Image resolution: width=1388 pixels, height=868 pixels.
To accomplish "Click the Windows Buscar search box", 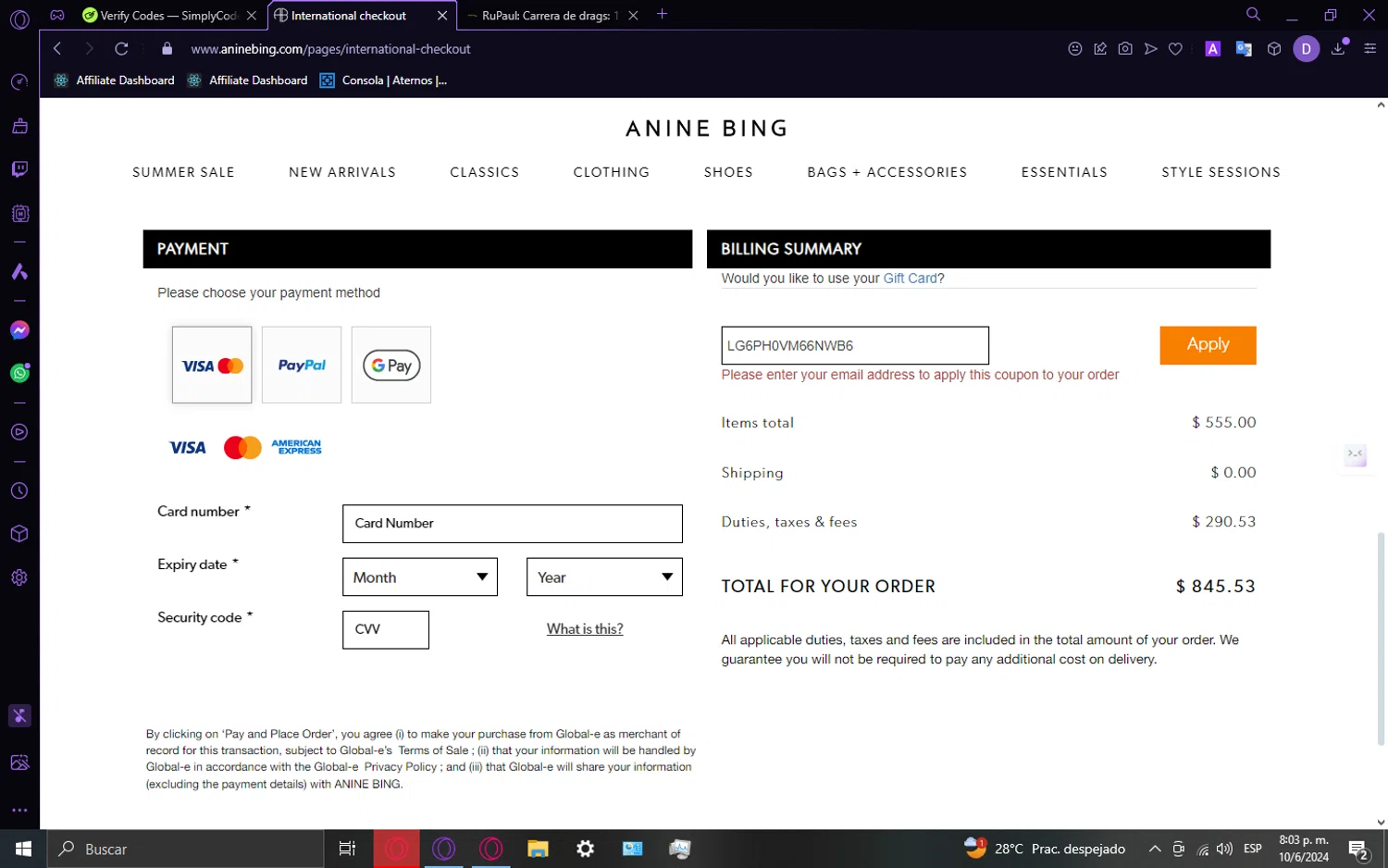I will coord(186,849).
